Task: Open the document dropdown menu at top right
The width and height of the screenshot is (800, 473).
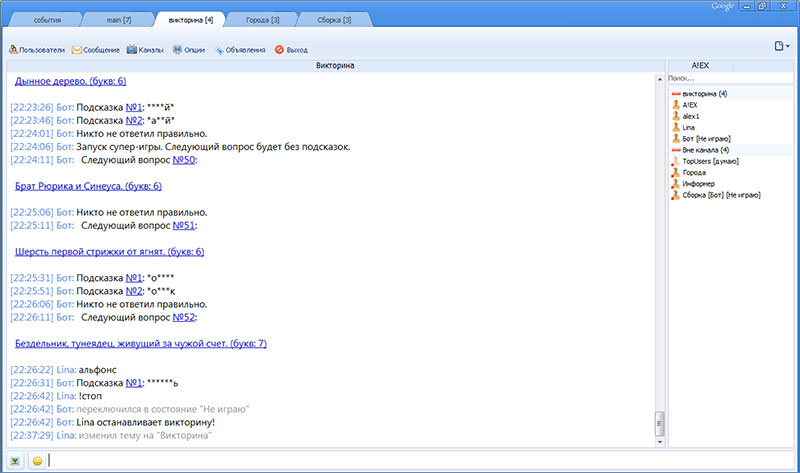Action: [x=781, y=46]
